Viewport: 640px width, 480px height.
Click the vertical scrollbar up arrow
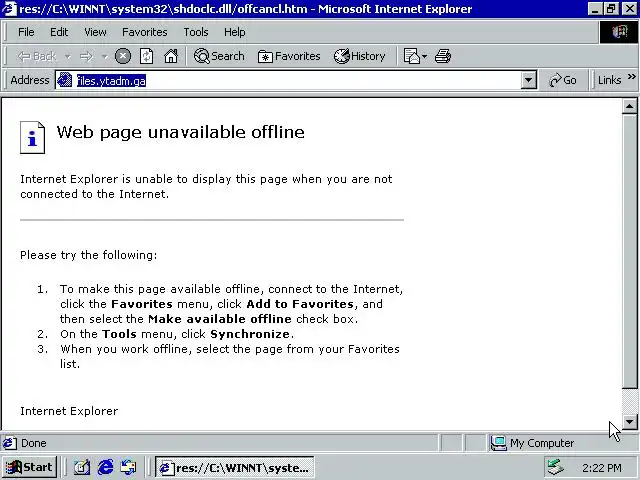[x=629, y=107]
